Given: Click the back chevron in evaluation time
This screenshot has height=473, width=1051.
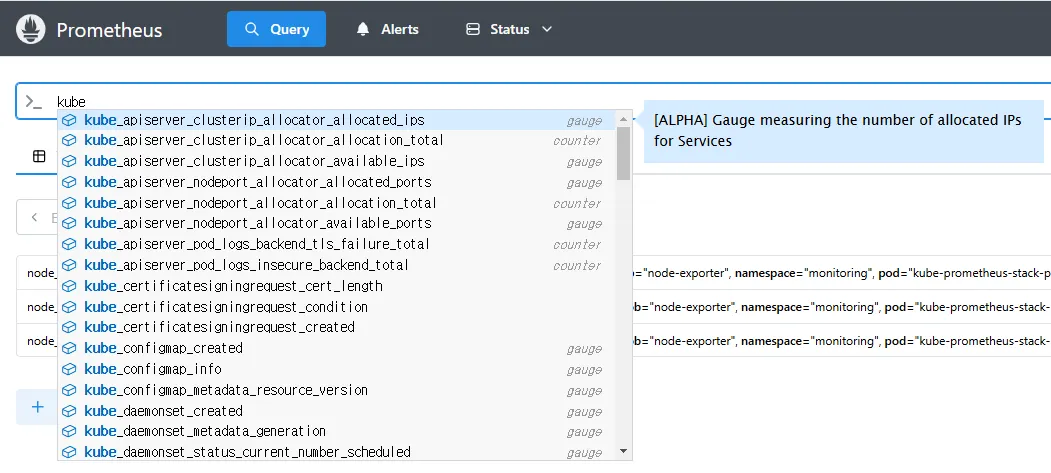Looking at the screenshot, I should 35,217.
